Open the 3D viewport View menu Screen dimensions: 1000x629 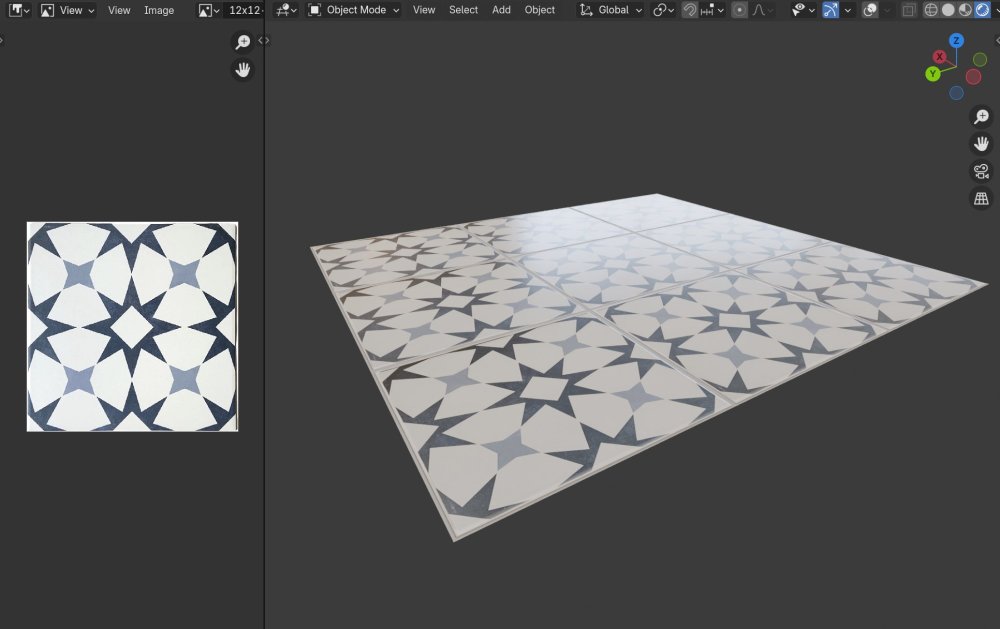[423, 10]
